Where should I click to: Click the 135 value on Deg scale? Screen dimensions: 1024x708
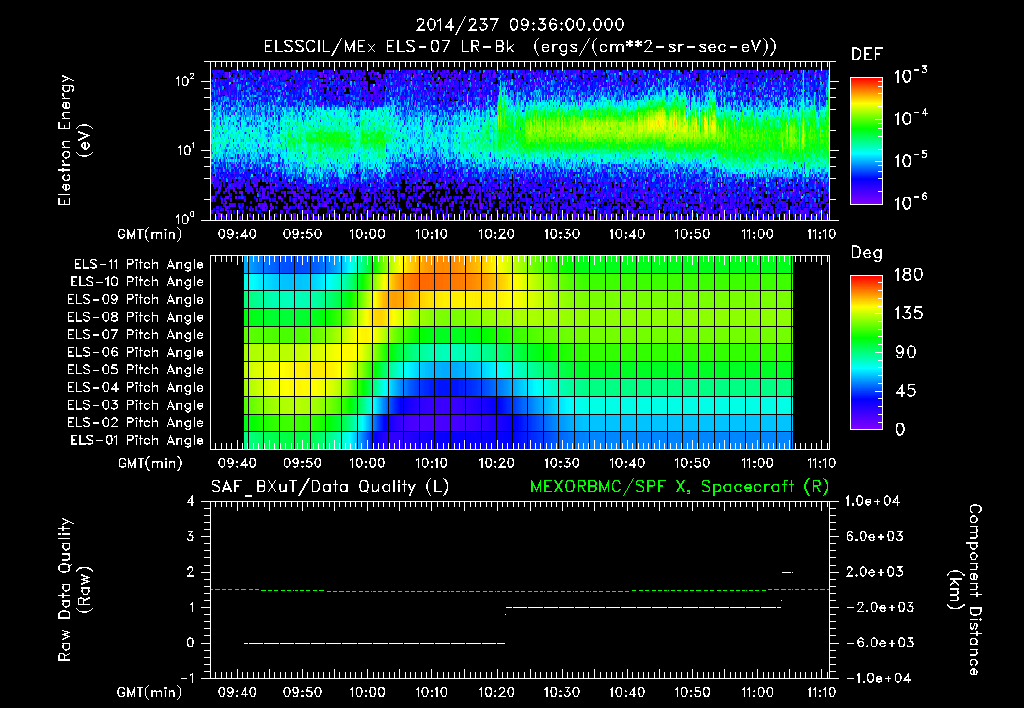point(908,314)
